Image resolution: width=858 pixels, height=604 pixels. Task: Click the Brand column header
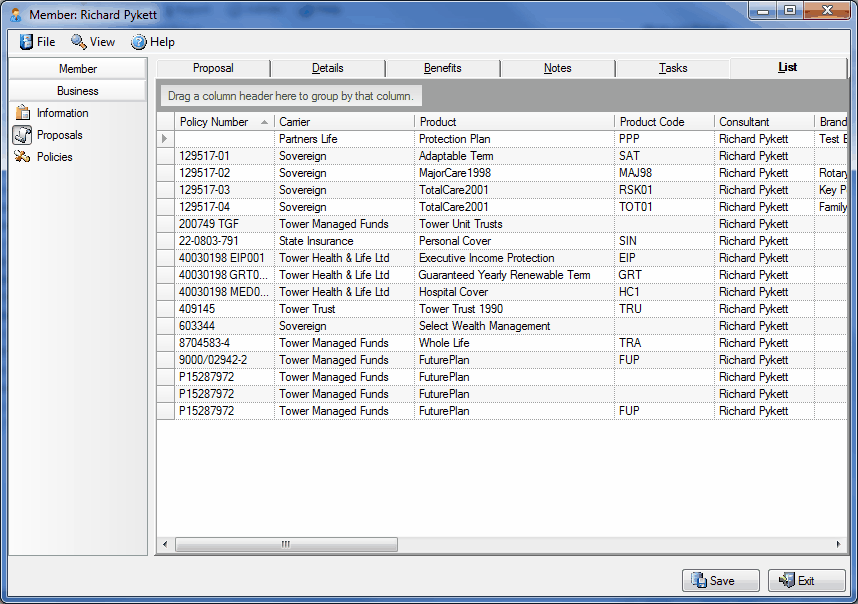(831, 122)
